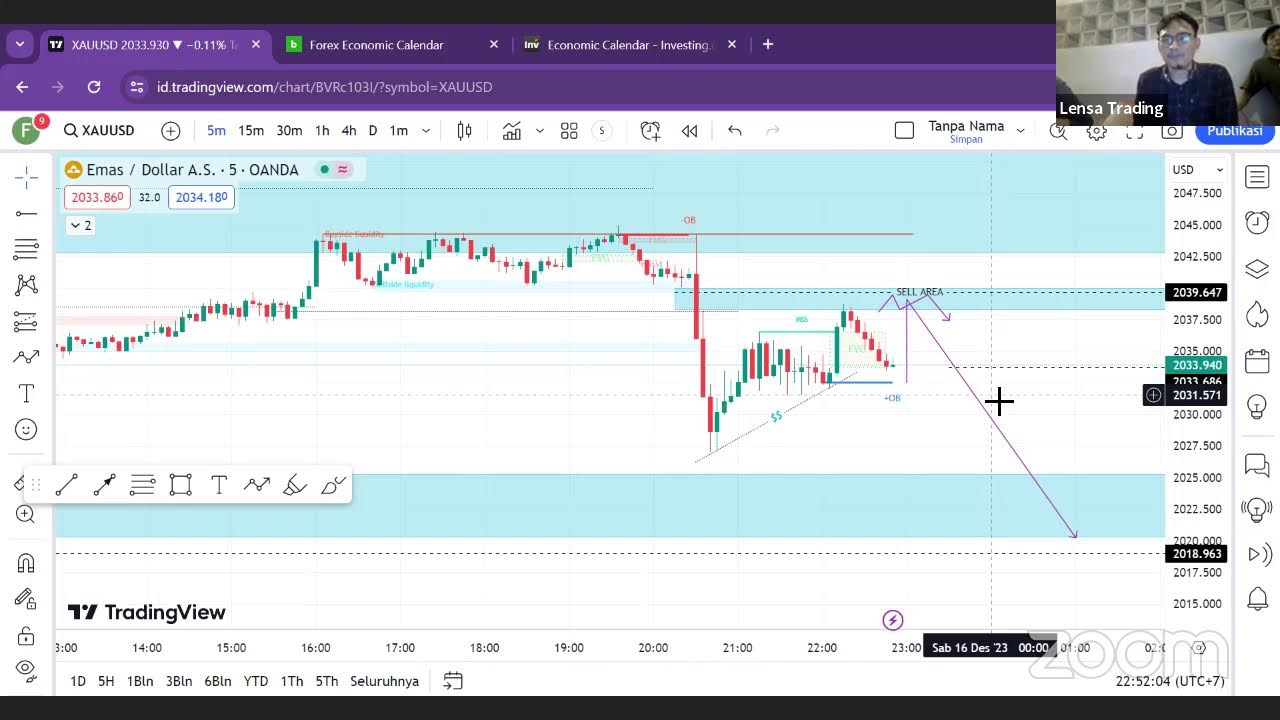Open XAUUSD symbol search
The width and height of the screenshot is (1280, 720).
[99, 130]
